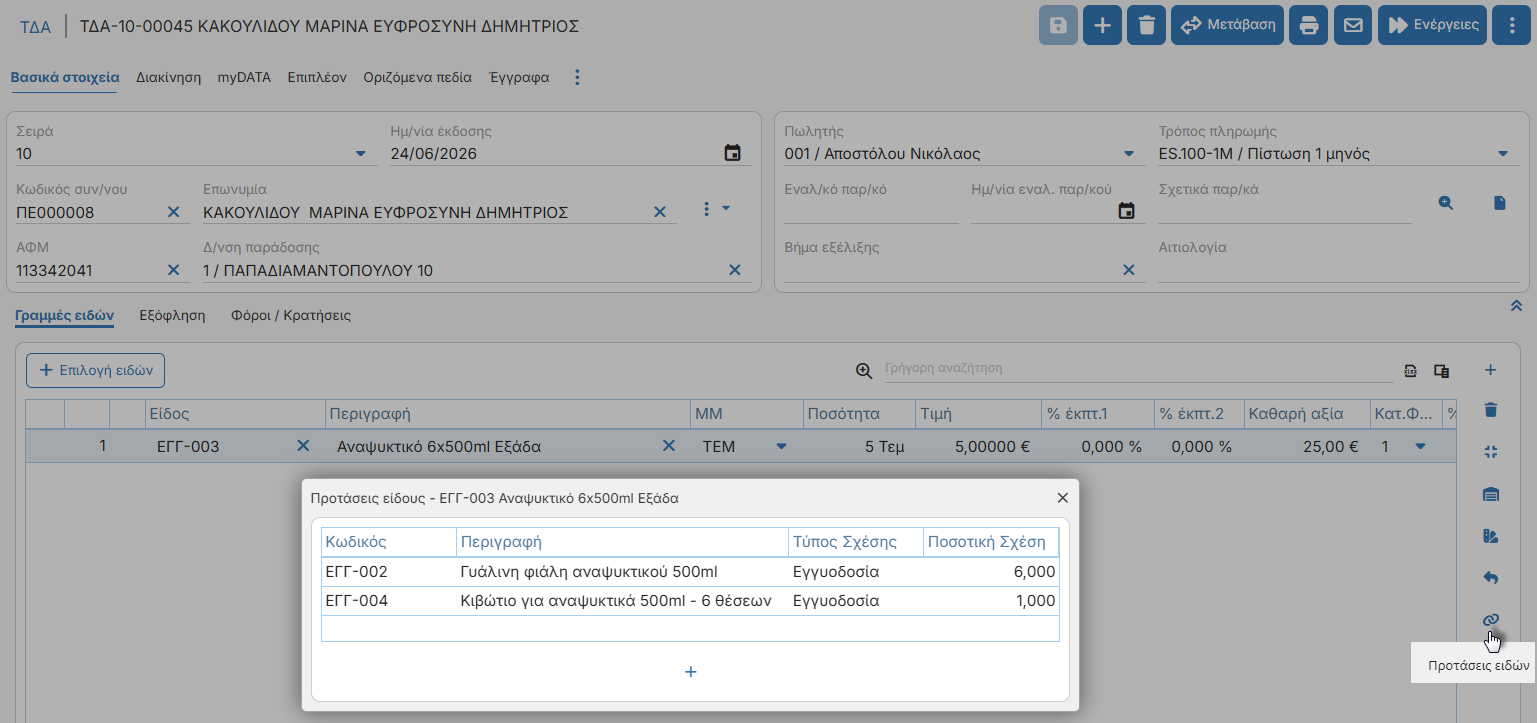
Task: Click Ποσοτική Σχέση column header
Action: pos(991,542)
